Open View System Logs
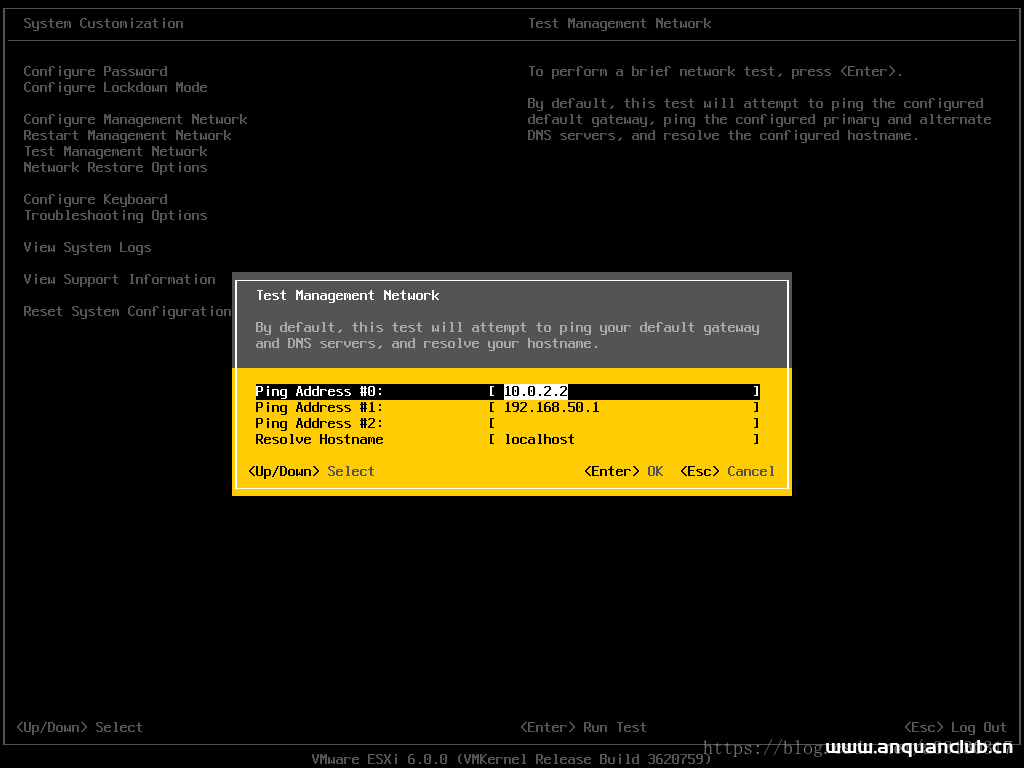This screenshot has width=1024, height=768. point(87,247)
